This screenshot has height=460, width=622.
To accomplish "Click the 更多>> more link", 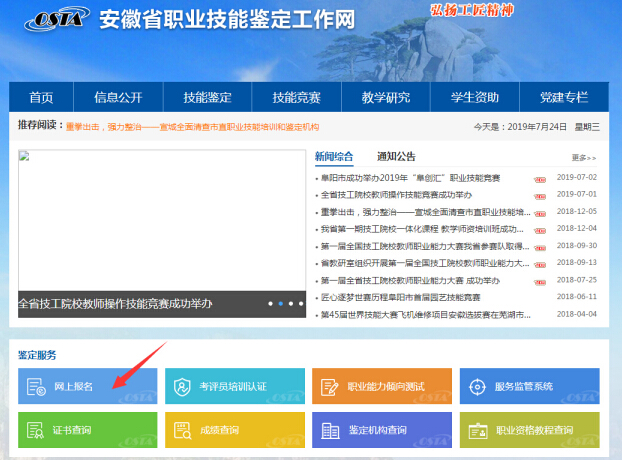I will pos(584,158).
